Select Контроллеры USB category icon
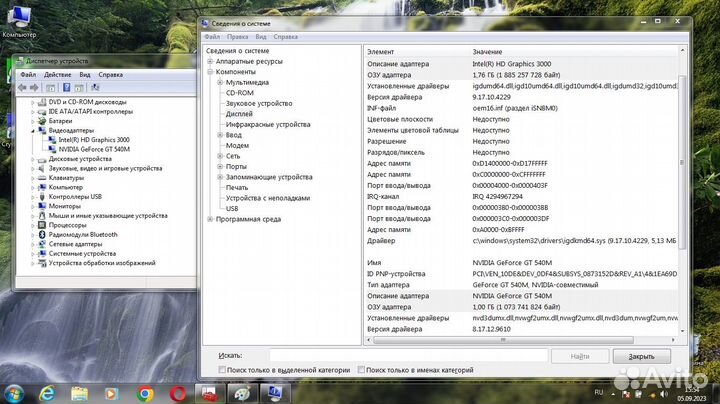The image size is (720, 404). pyautogui.click(x=42, y=196)
